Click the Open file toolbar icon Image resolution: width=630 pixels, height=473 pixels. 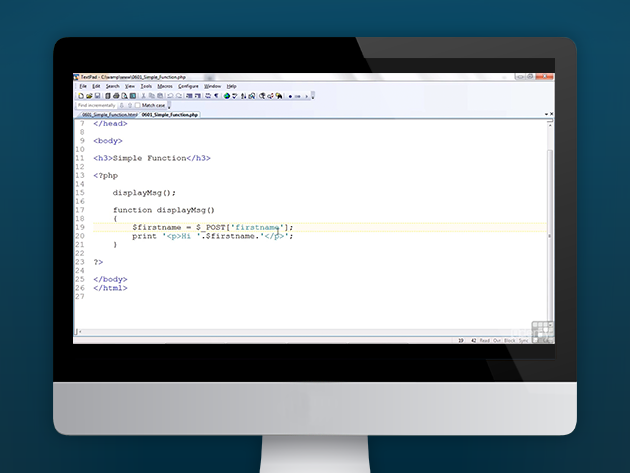click(87, 96)
